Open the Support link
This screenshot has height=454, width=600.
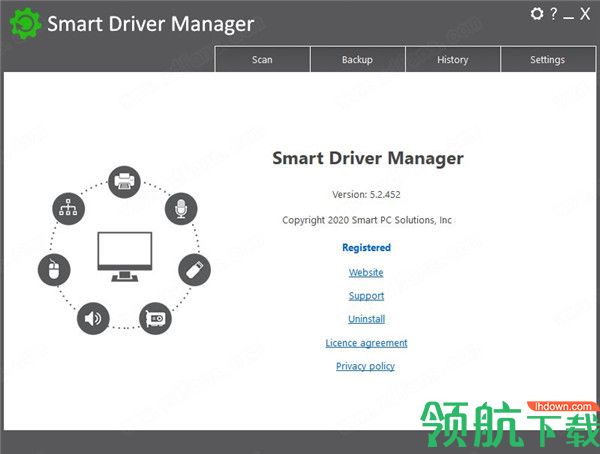pos(366,296)
